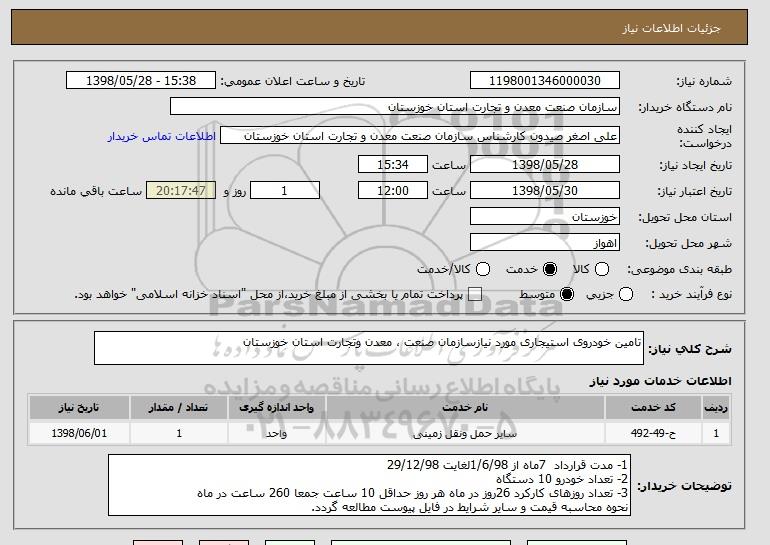Click the city field اهواز

[545, 243]
